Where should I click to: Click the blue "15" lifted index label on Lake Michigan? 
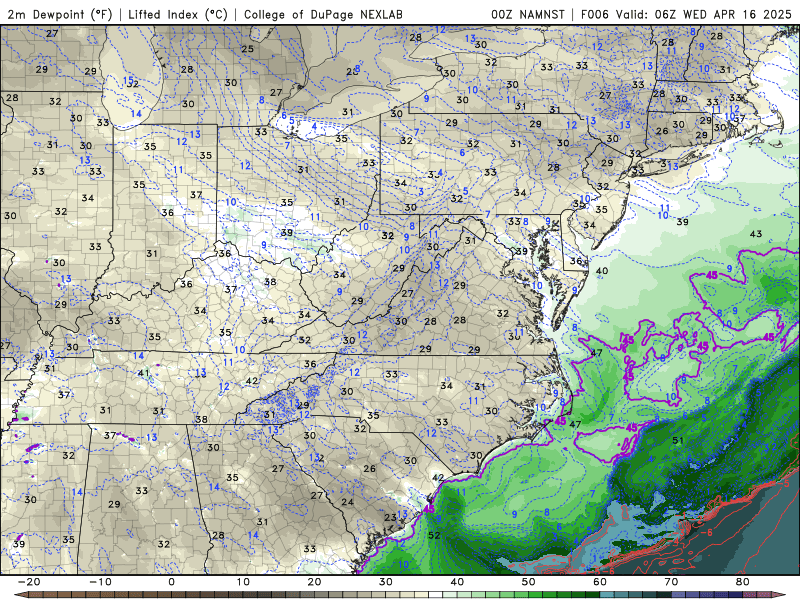(x=128, y=80)
